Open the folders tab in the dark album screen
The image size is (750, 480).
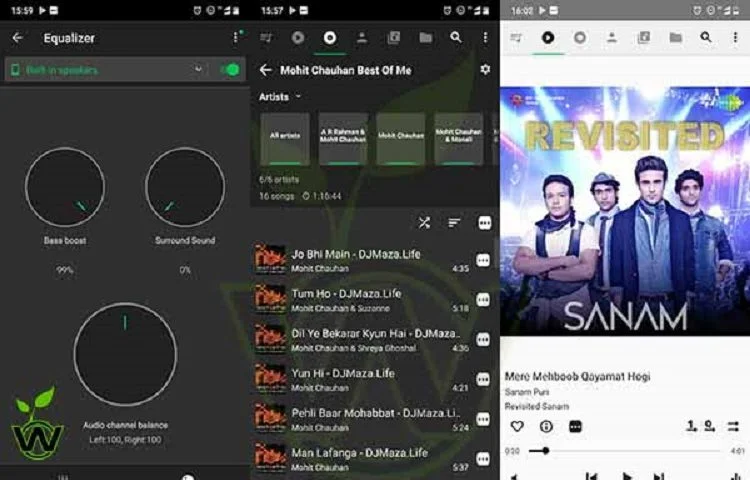pyautogui.click(x=426, y=38)
